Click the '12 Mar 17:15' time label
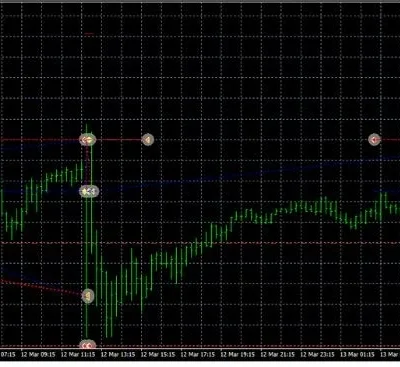 click(x=198, y=354)
